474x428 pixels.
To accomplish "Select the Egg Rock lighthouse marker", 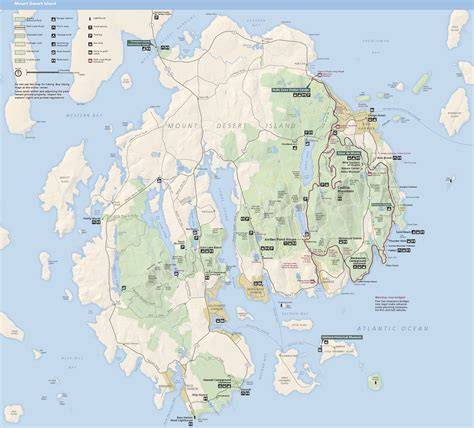I will click(x=451, y=180).
